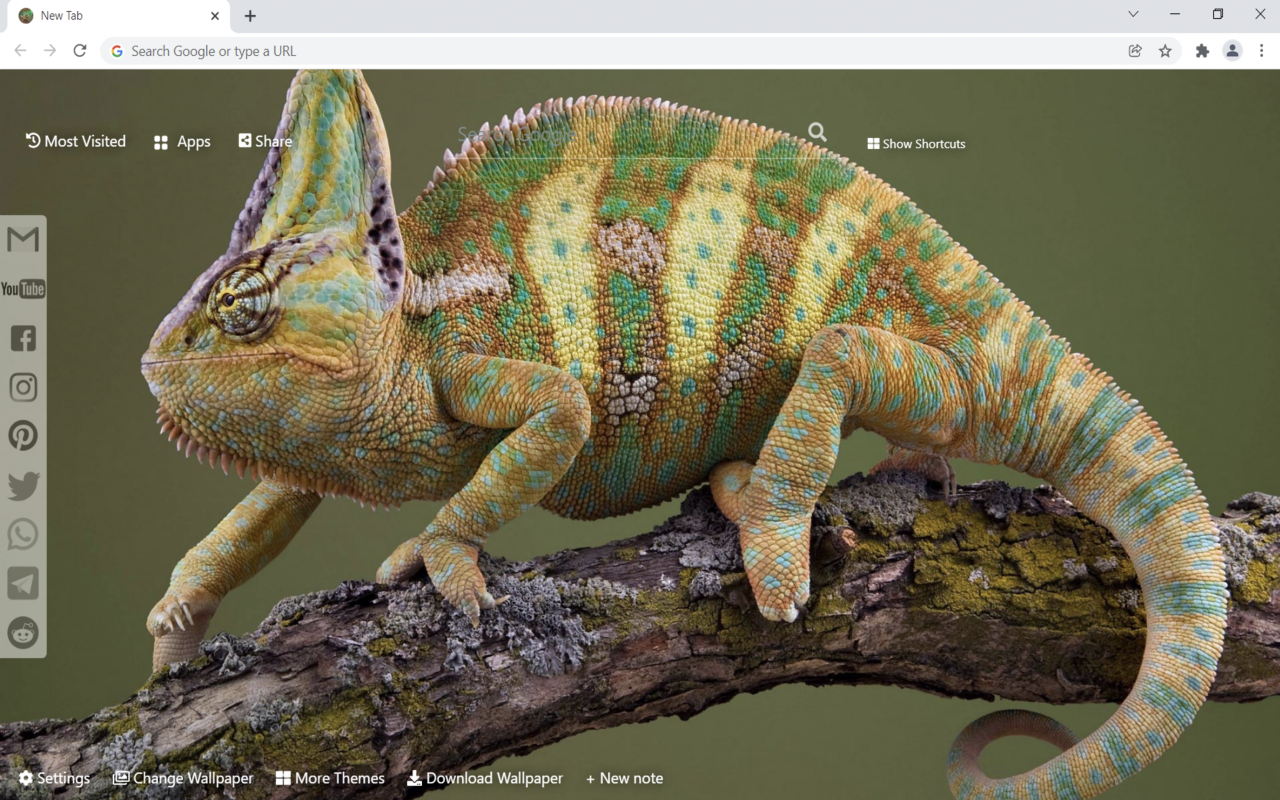Viewport: 1280px width, 800px height.
Task: Bookmark this tab with the star
Action: coord(1165,51)
